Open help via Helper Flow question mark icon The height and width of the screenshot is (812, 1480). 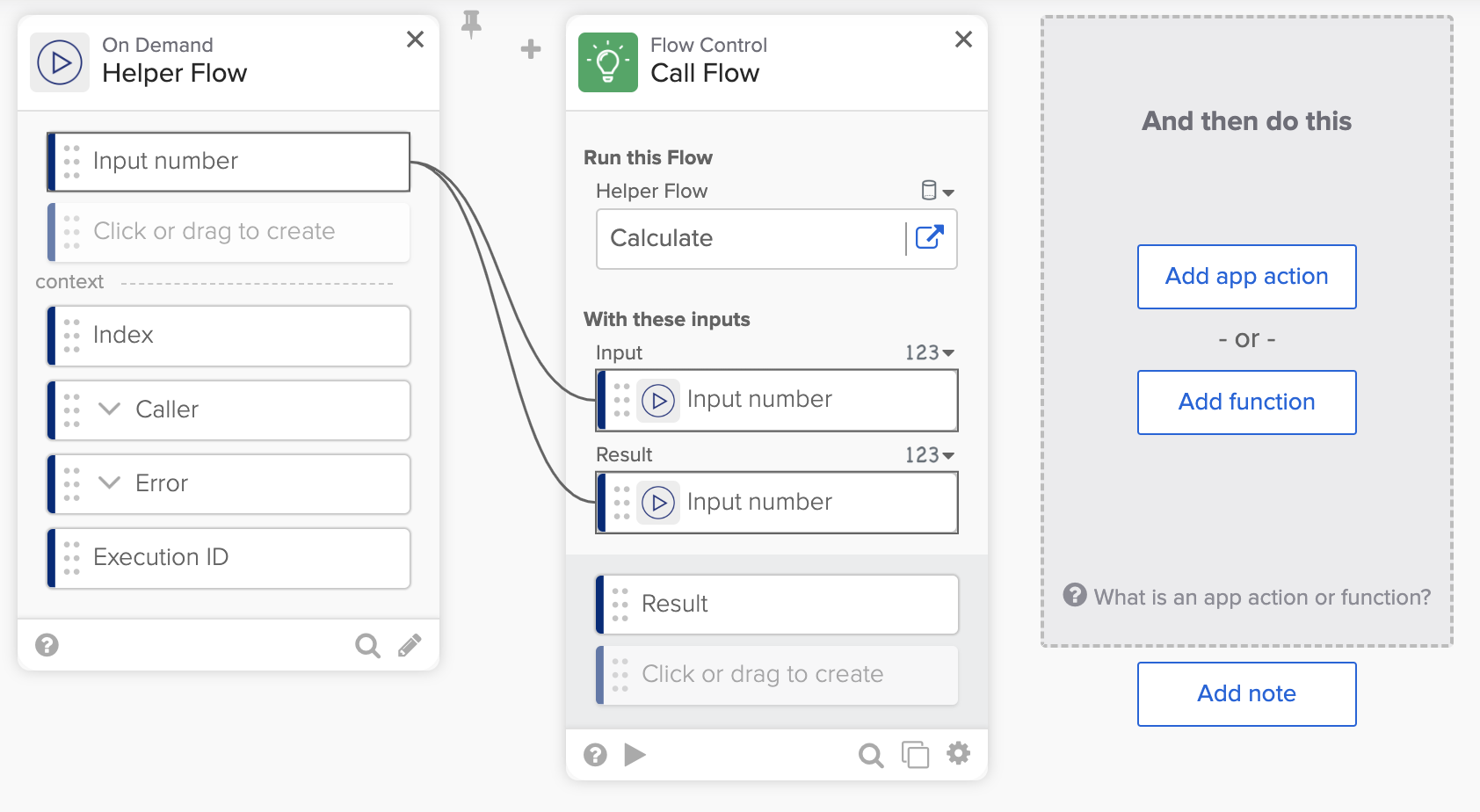47,645
